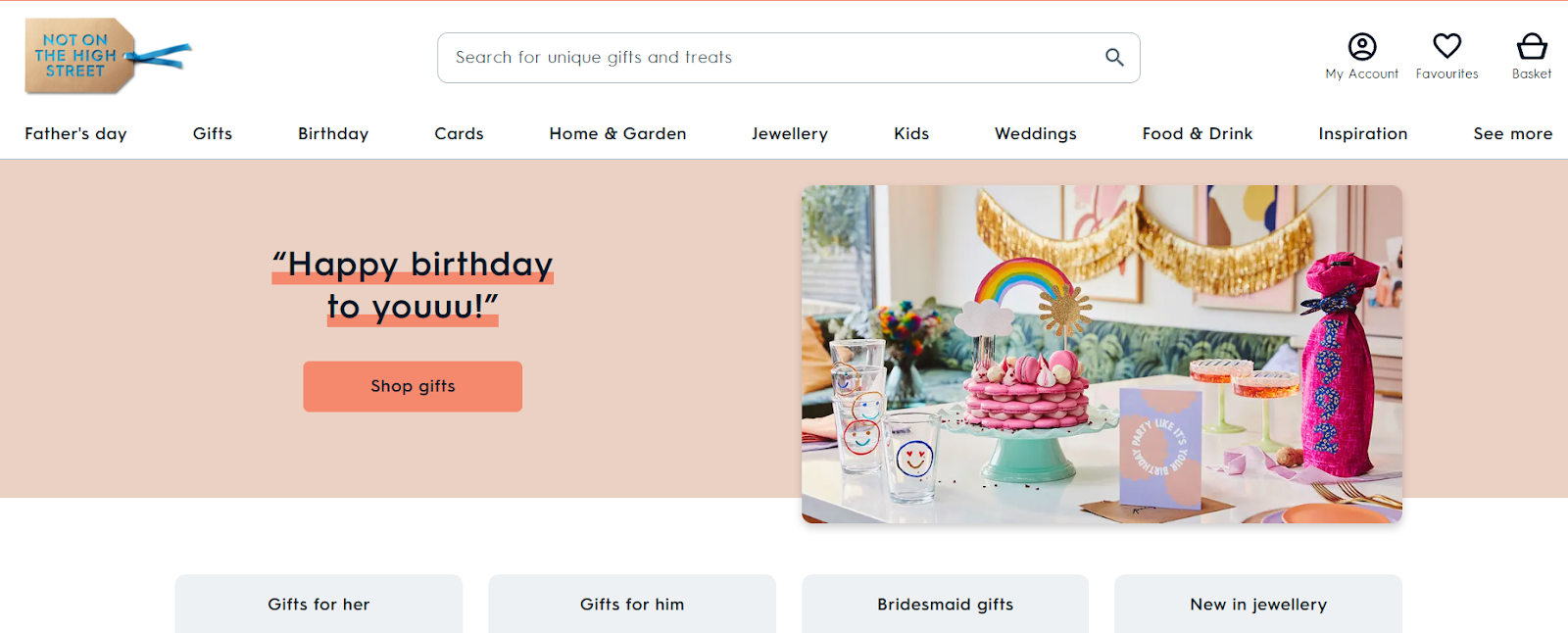1568x633 pixels.
Task: Open the Food & Drink category
Action: pyautogui.click(x=1197, y=133)
